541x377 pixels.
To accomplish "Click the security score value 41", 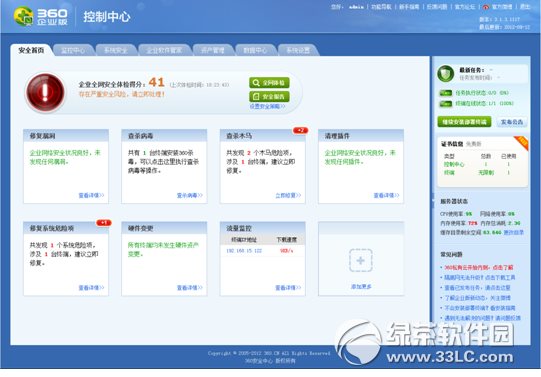I will click(156, 82).
